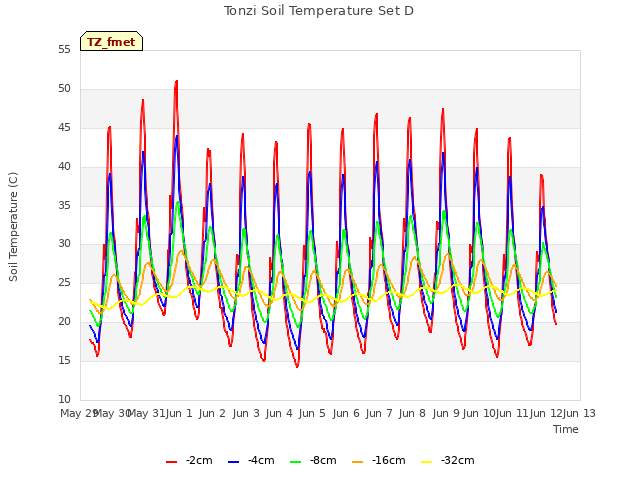The height and width of the screenshot is (480, 640).
Task: Click the 40 y-axis tick label
Action: tap(64, 167)
